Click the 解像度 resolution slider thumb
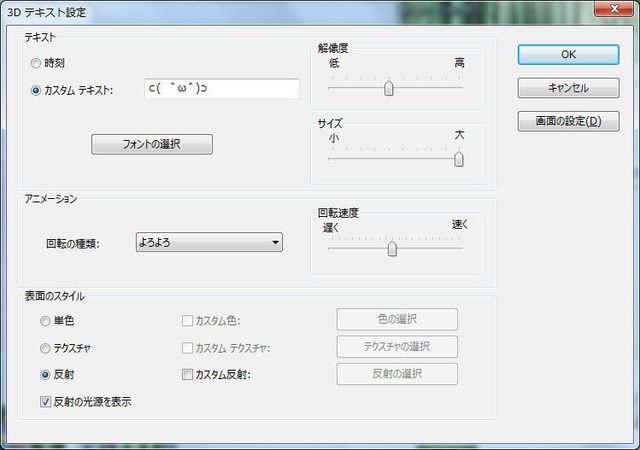The image size is (640, 450). [389, 88]
